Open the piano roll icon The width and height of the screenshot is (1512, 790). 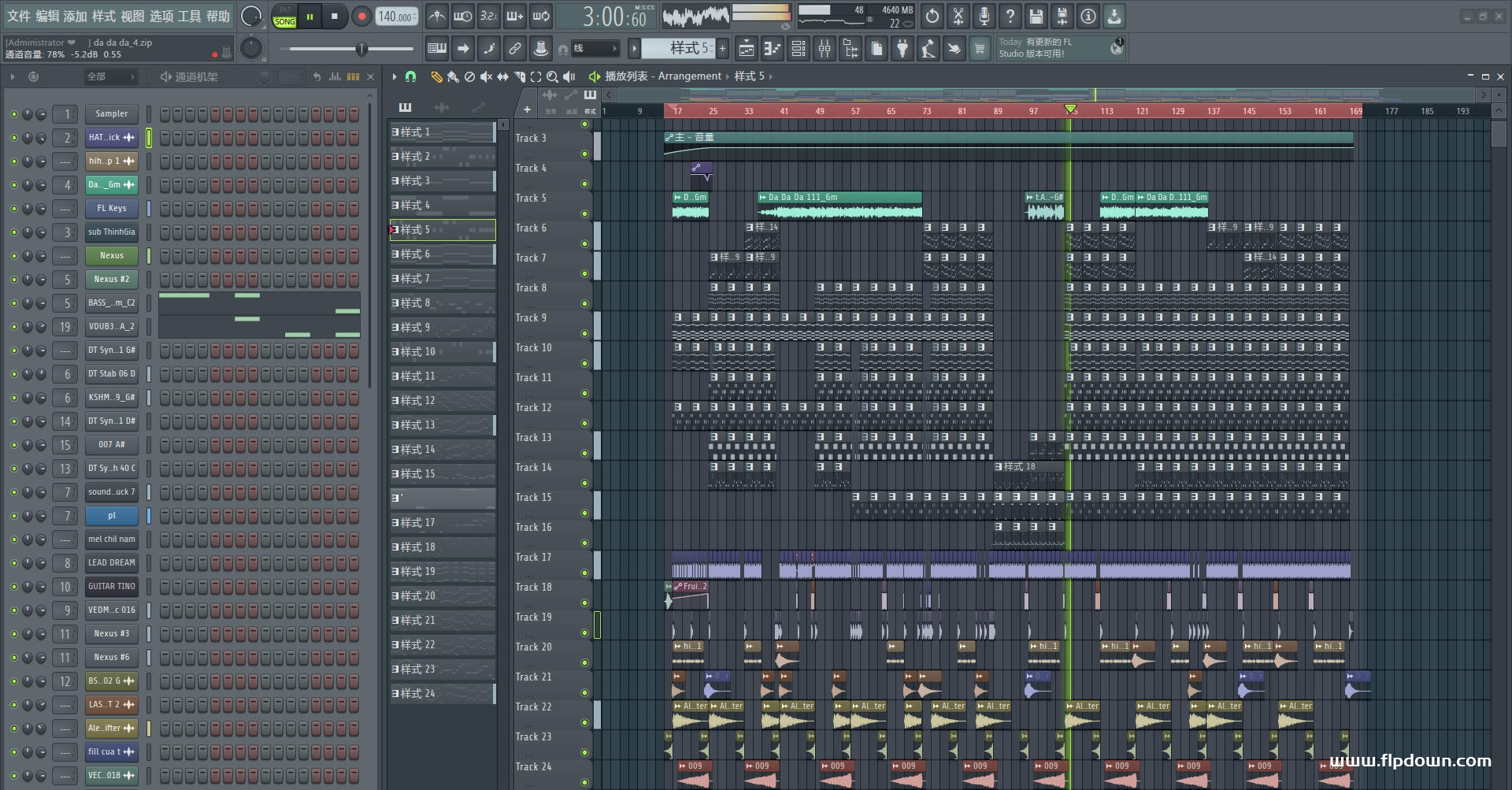tap(773, 50)
